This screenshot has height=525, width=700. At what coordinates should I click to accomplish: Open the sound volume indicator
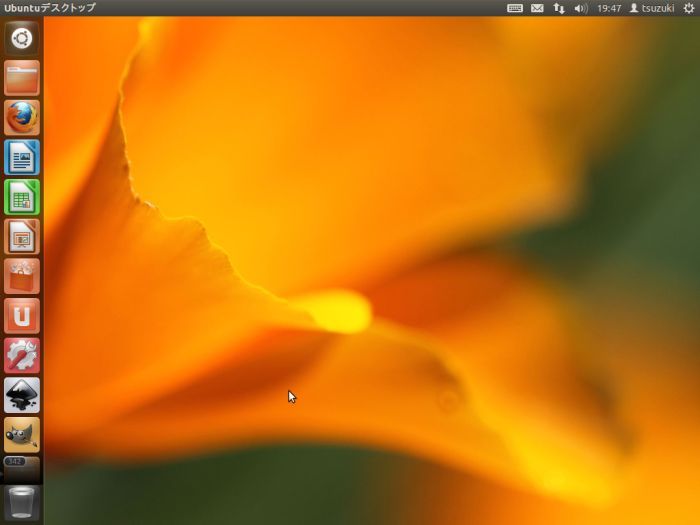click(581, 8)
